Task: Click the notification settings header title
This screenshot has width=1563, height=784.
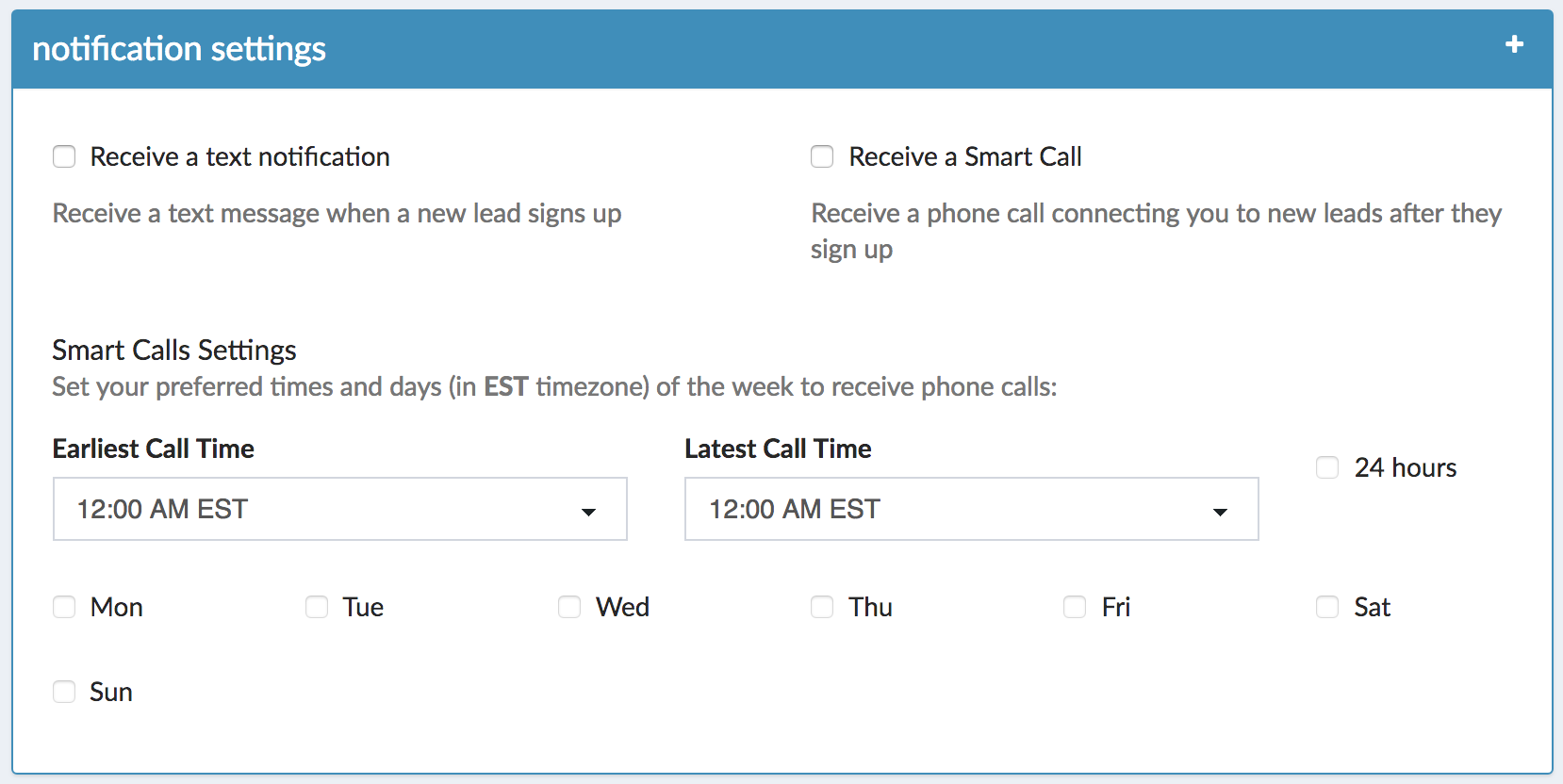Action: click(x=179, y=49)
